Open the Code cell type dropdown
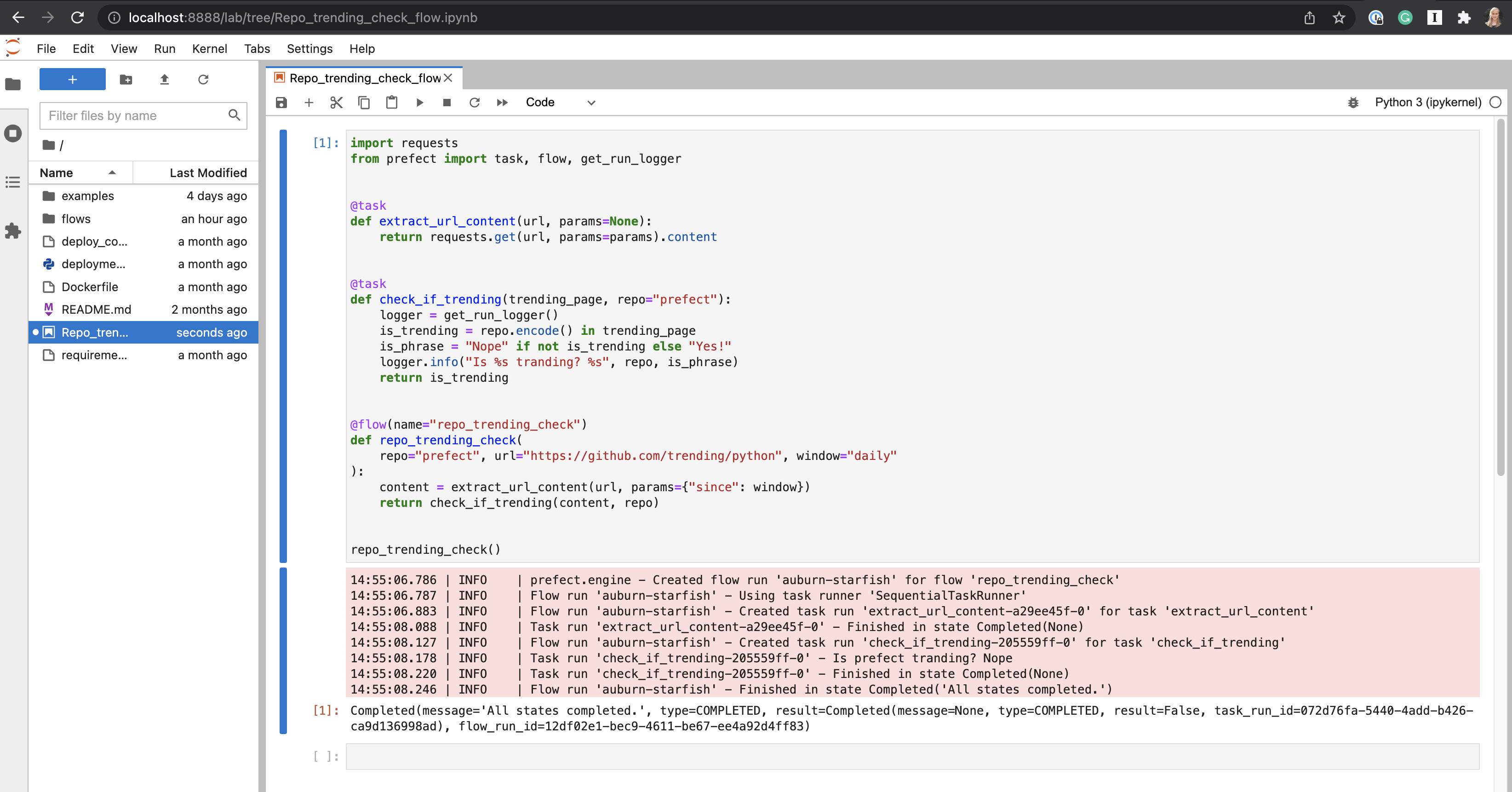The width and height of the screenshot is (1512, 792). pyautogui.click(x=560, y=103)
